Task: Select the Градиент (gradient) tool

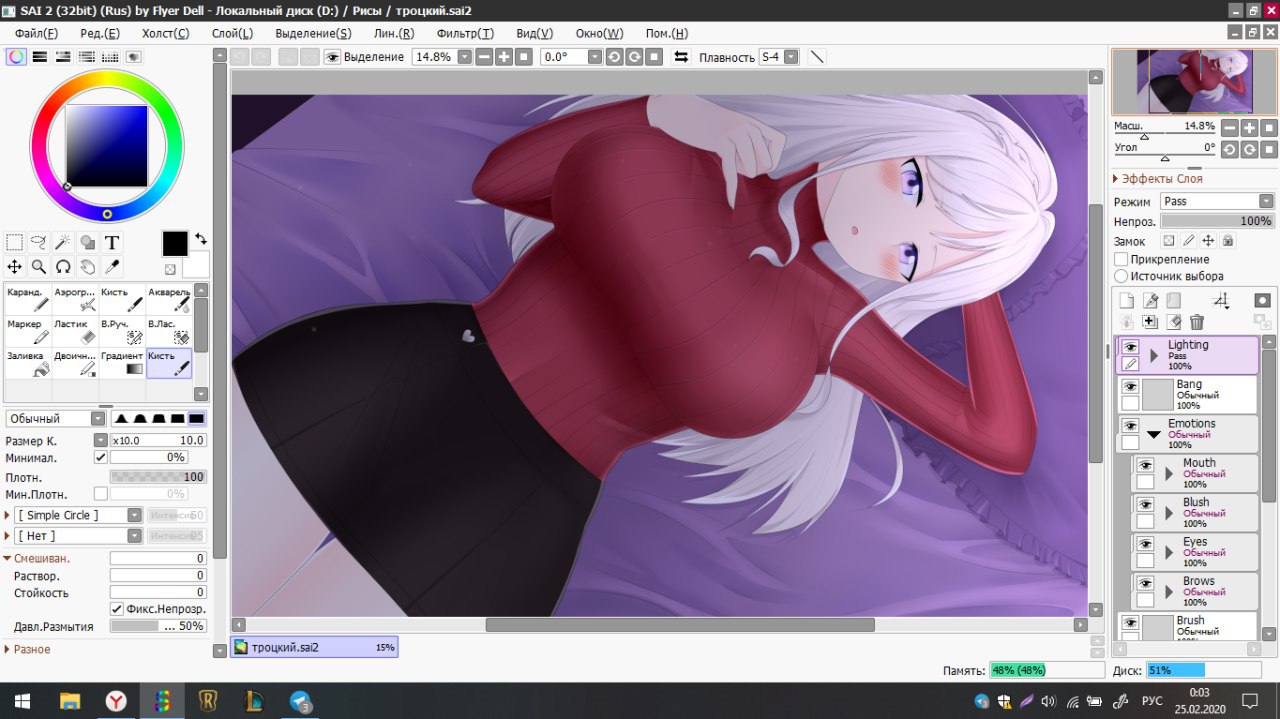Action: (x=122, y=363)
